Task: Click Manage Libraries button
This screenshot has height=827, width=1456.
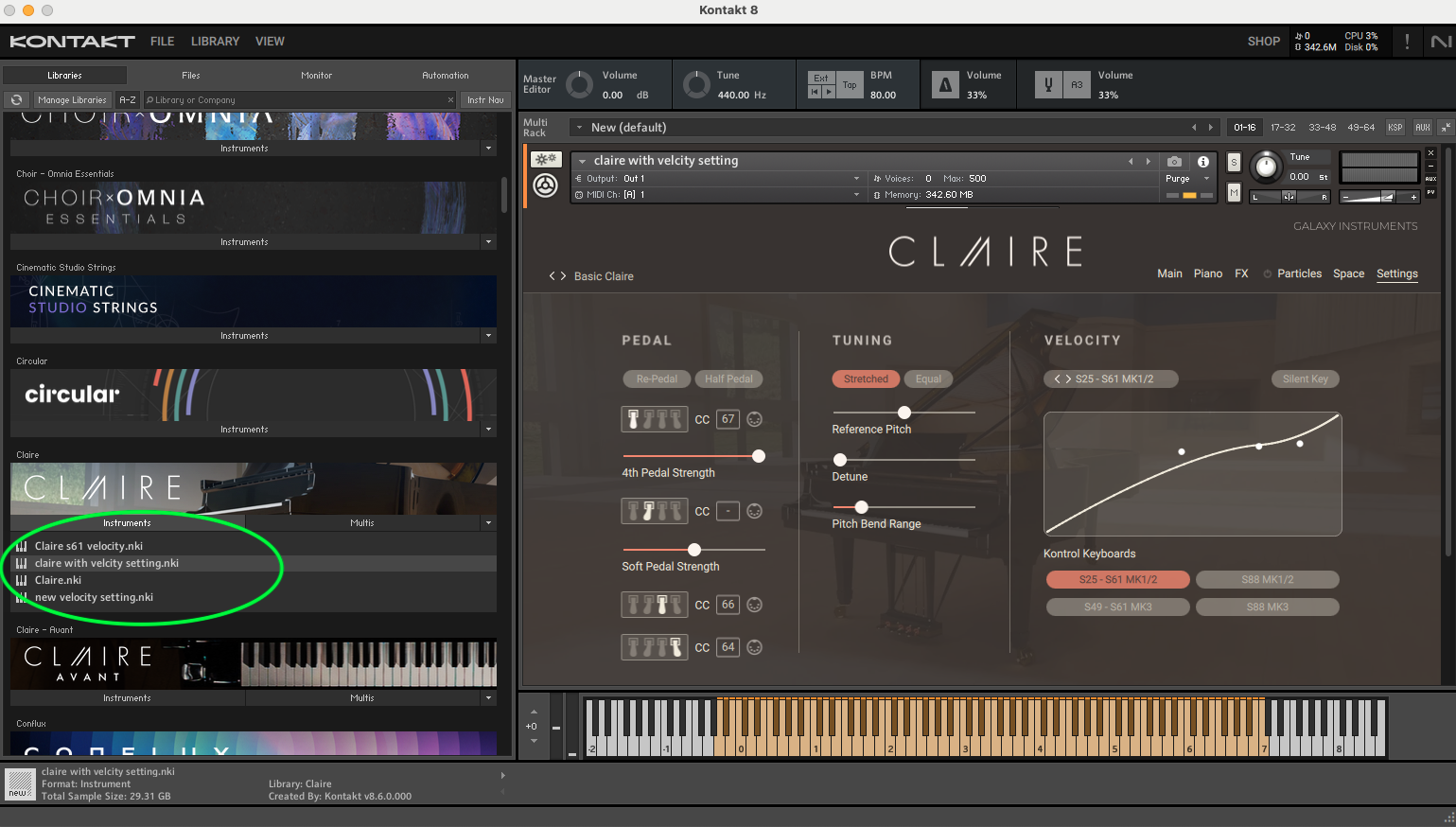Action: (x=72, y=99)
